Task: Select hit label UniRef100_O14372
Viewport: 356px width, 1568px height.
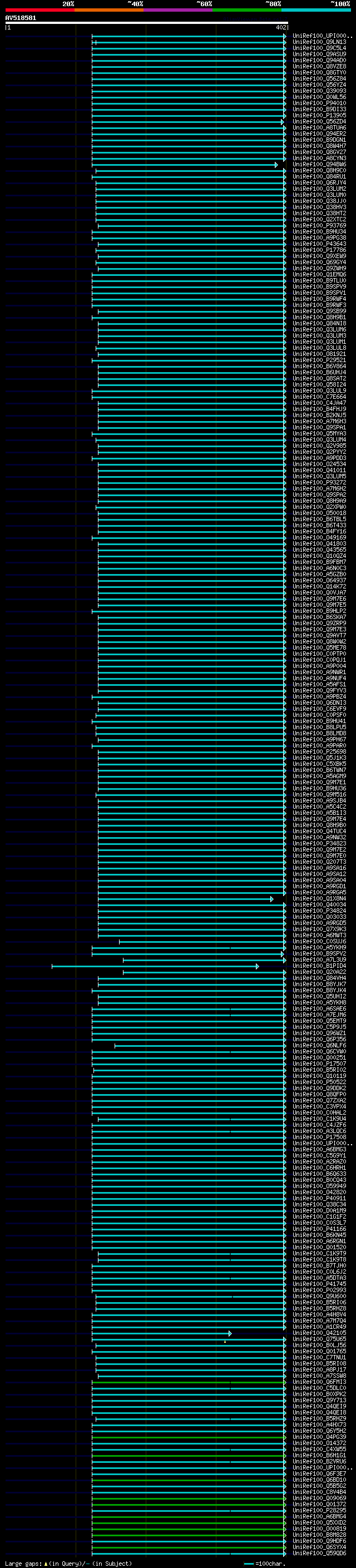Action: coord(319,1443)
